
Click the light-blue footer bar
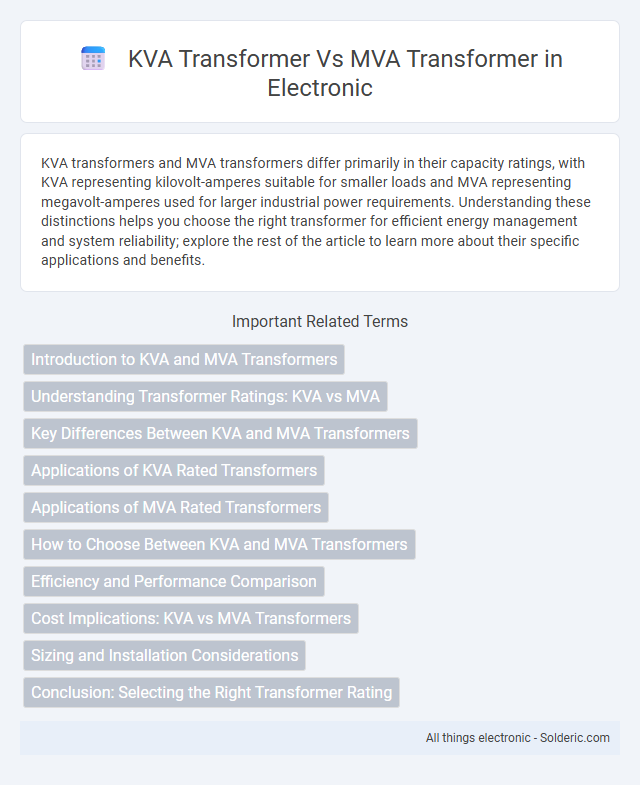(320, 738)
